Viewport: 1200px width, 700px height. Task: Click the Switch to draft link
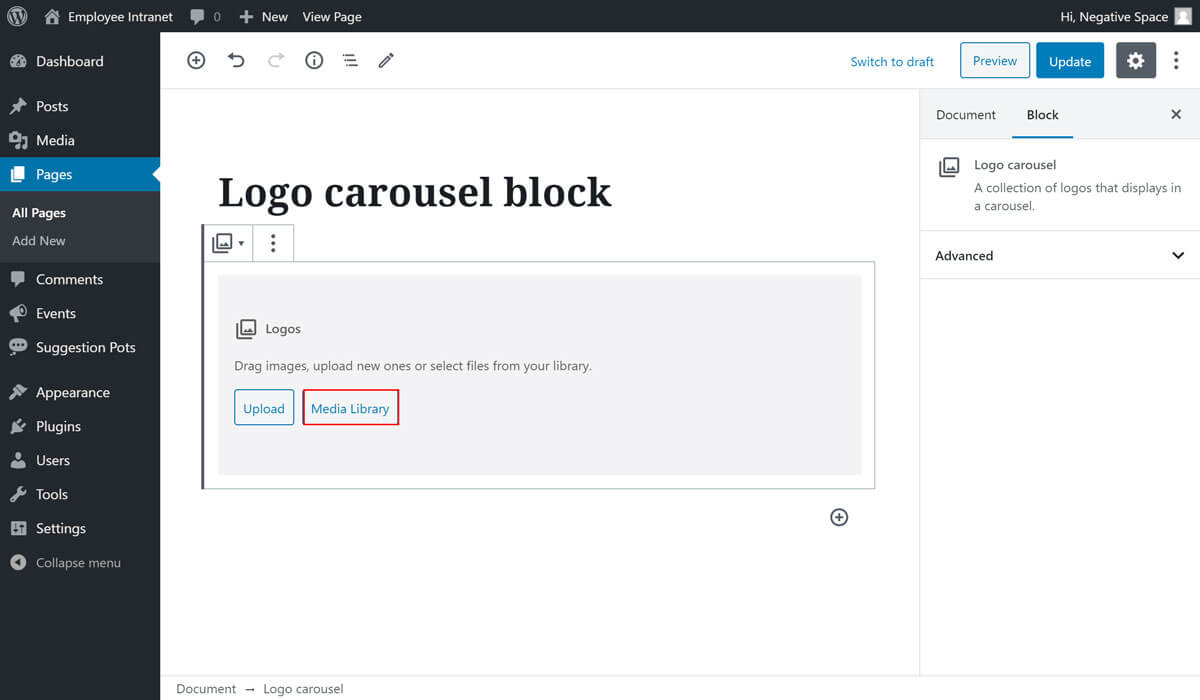point(891,62)
